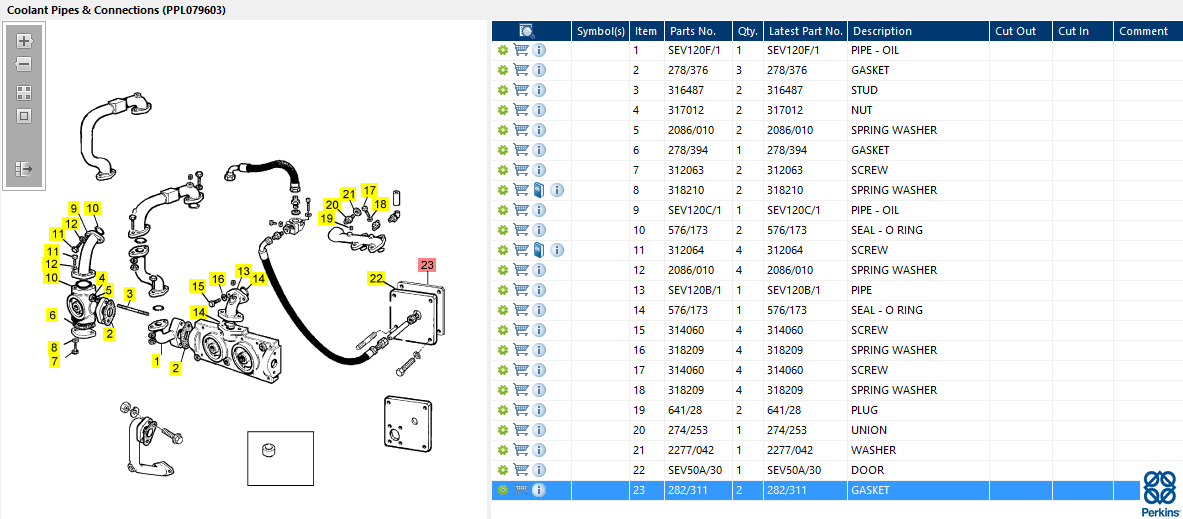Open info for SCREW 312063
The image size is (1183, 519).
coord(539,170)
